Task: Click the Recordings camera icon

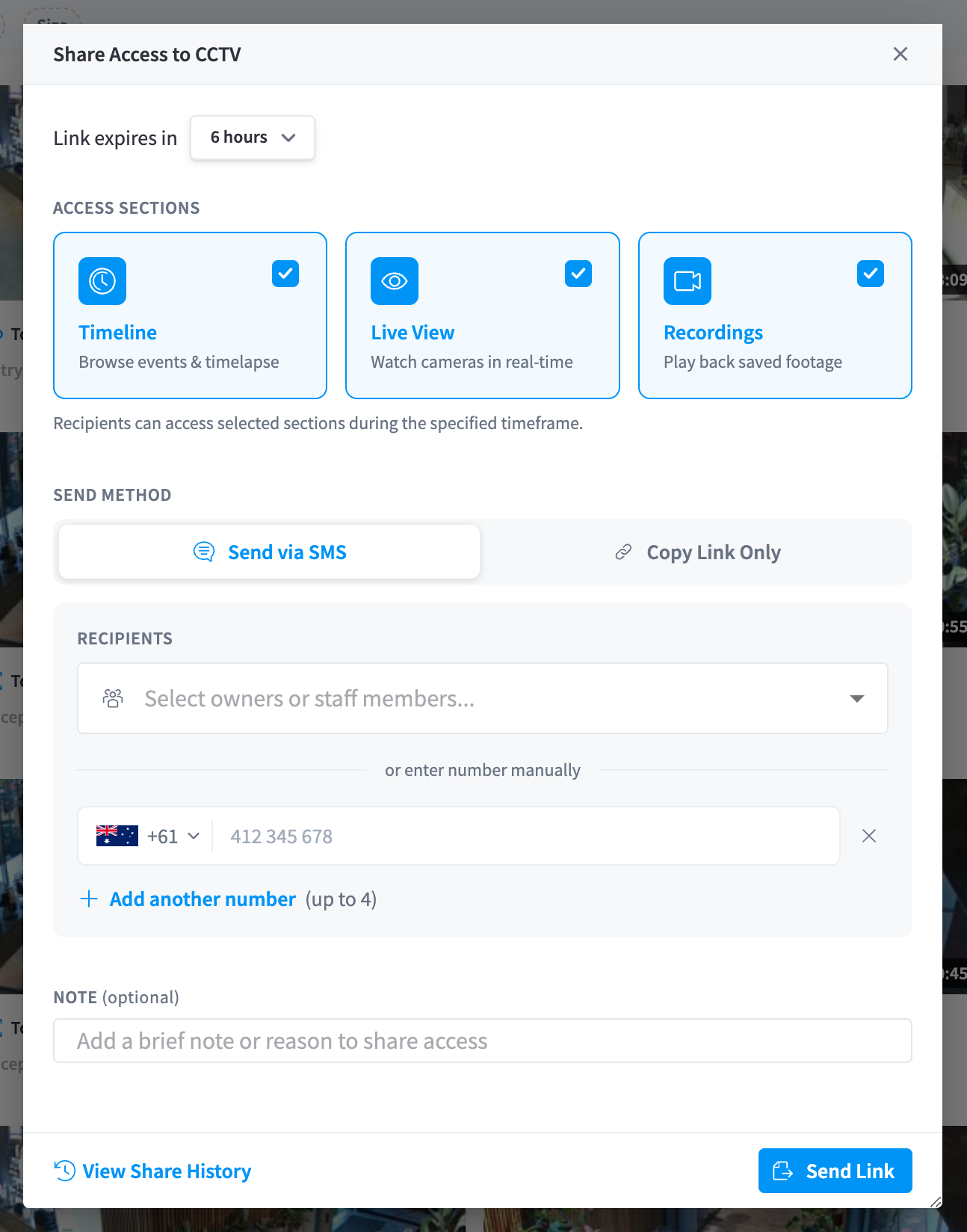Action: (688, 281)
